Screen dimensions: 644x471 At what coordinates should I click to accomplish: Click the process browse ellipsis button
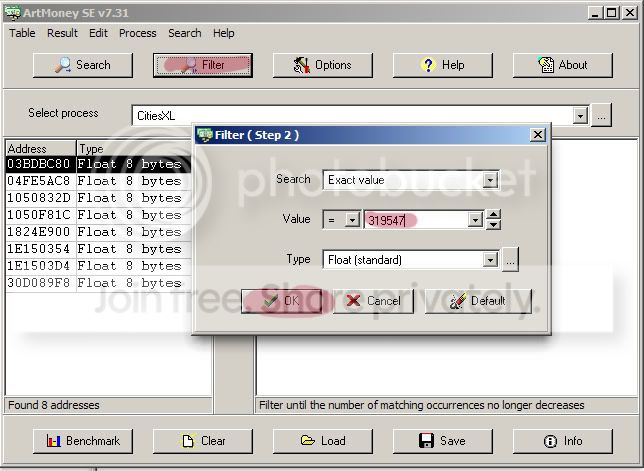(x=601, y=115)
